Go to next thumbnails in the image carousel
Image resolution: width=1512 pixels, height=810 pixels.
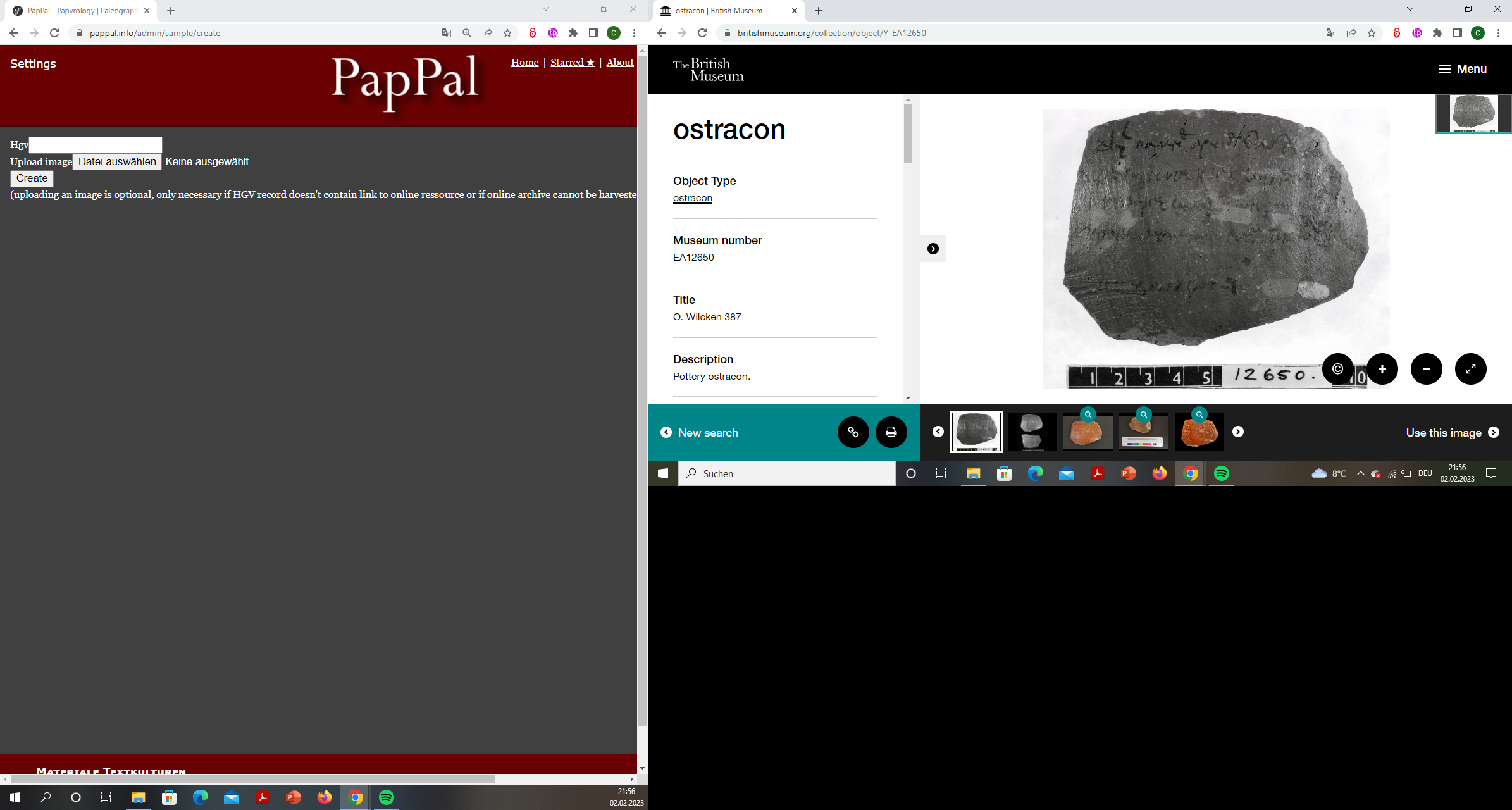tap(1238, 432)
